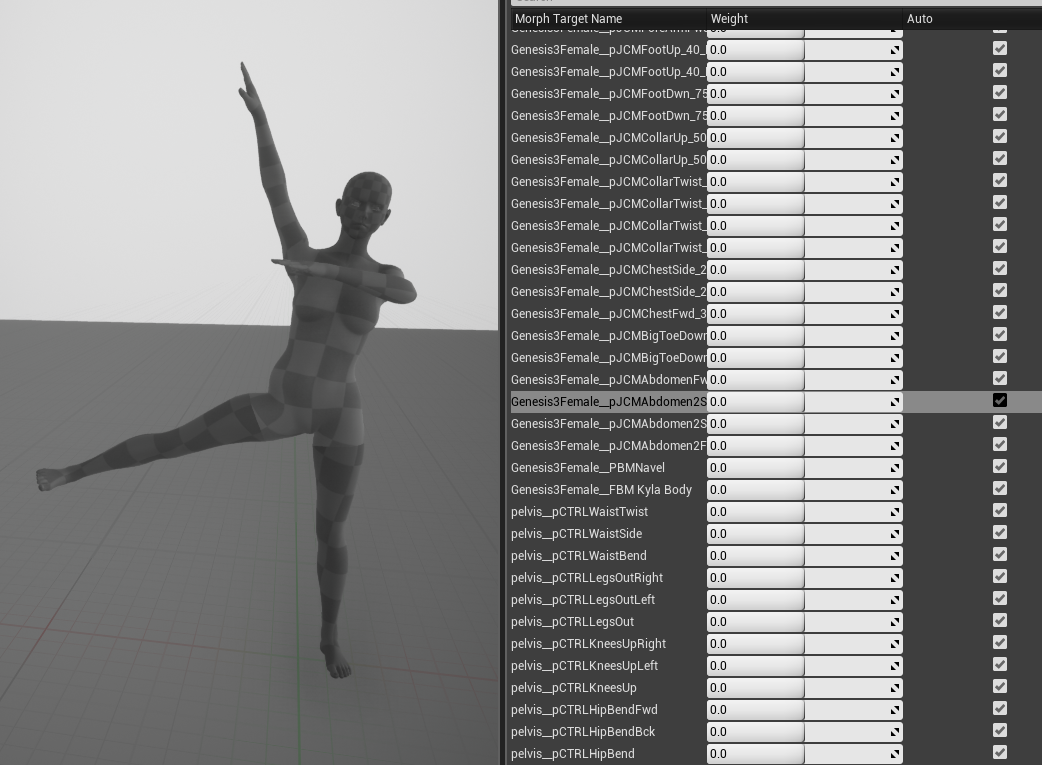Uncheck Auto for Genesis3Female__PBMNavel

pyautogui.click(x=999, y=466)
